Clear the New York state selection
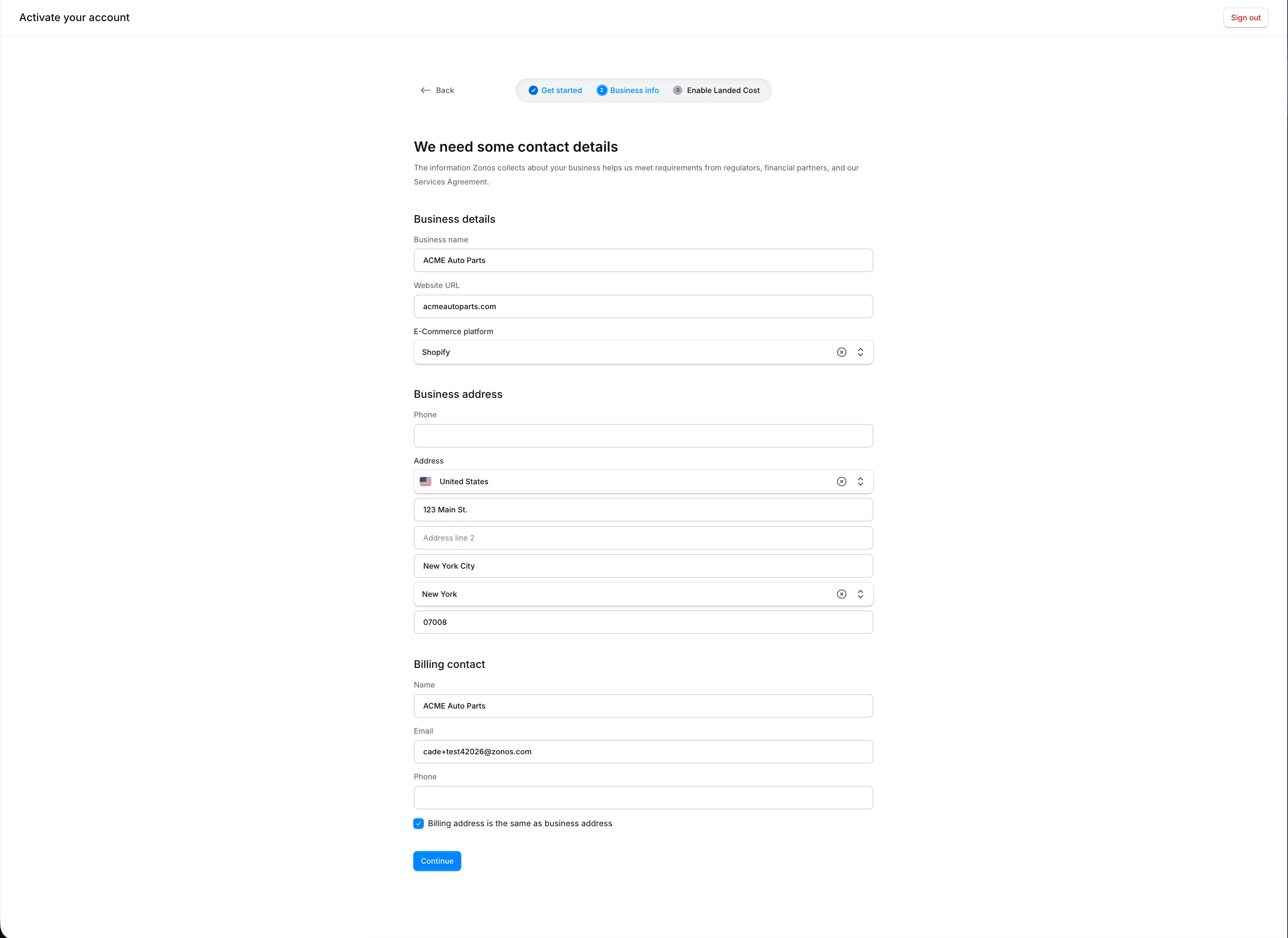 pos(841,594)
